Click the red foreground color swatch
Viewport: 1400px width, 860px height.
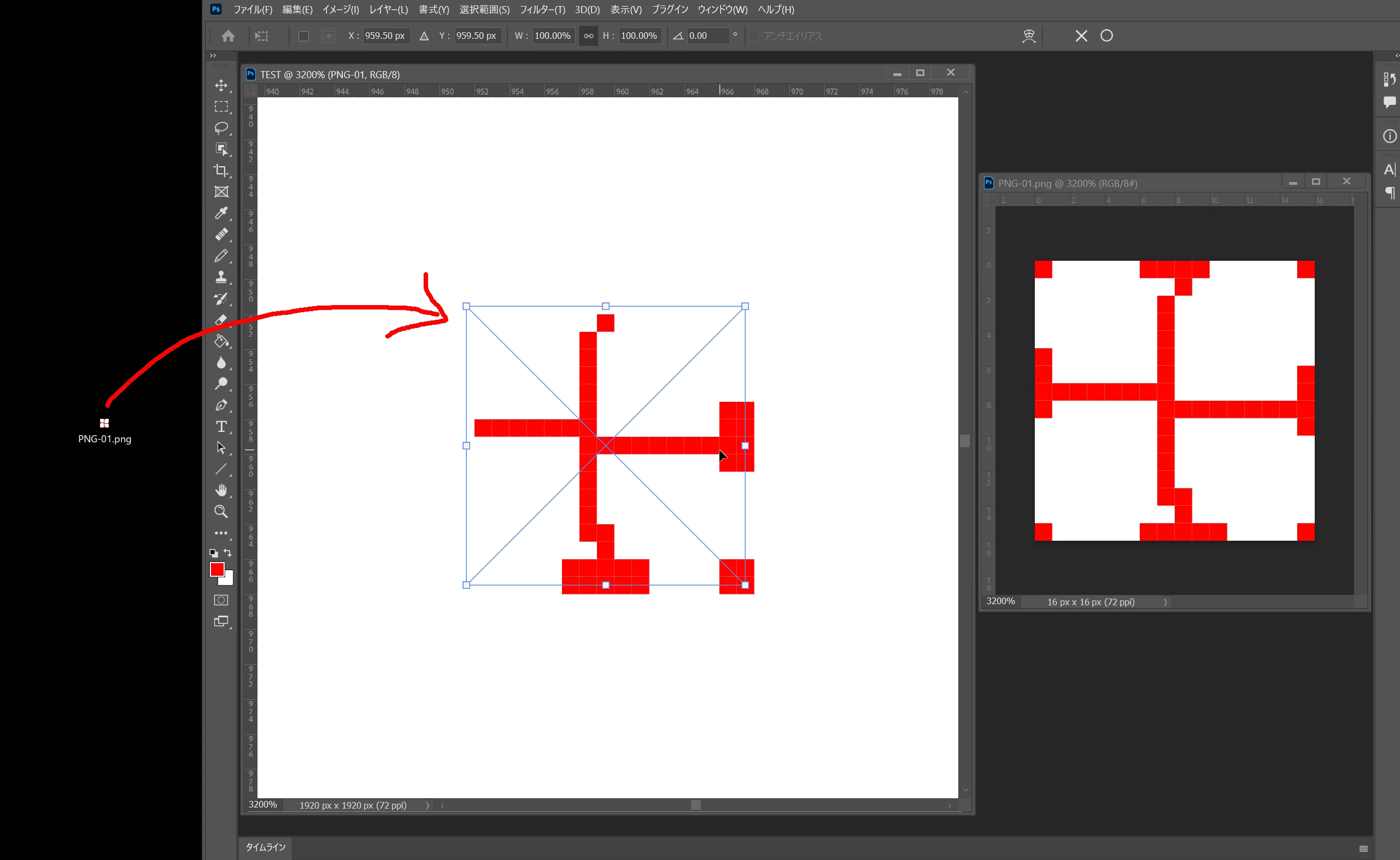pyautogui.click(x=216, y=569)
